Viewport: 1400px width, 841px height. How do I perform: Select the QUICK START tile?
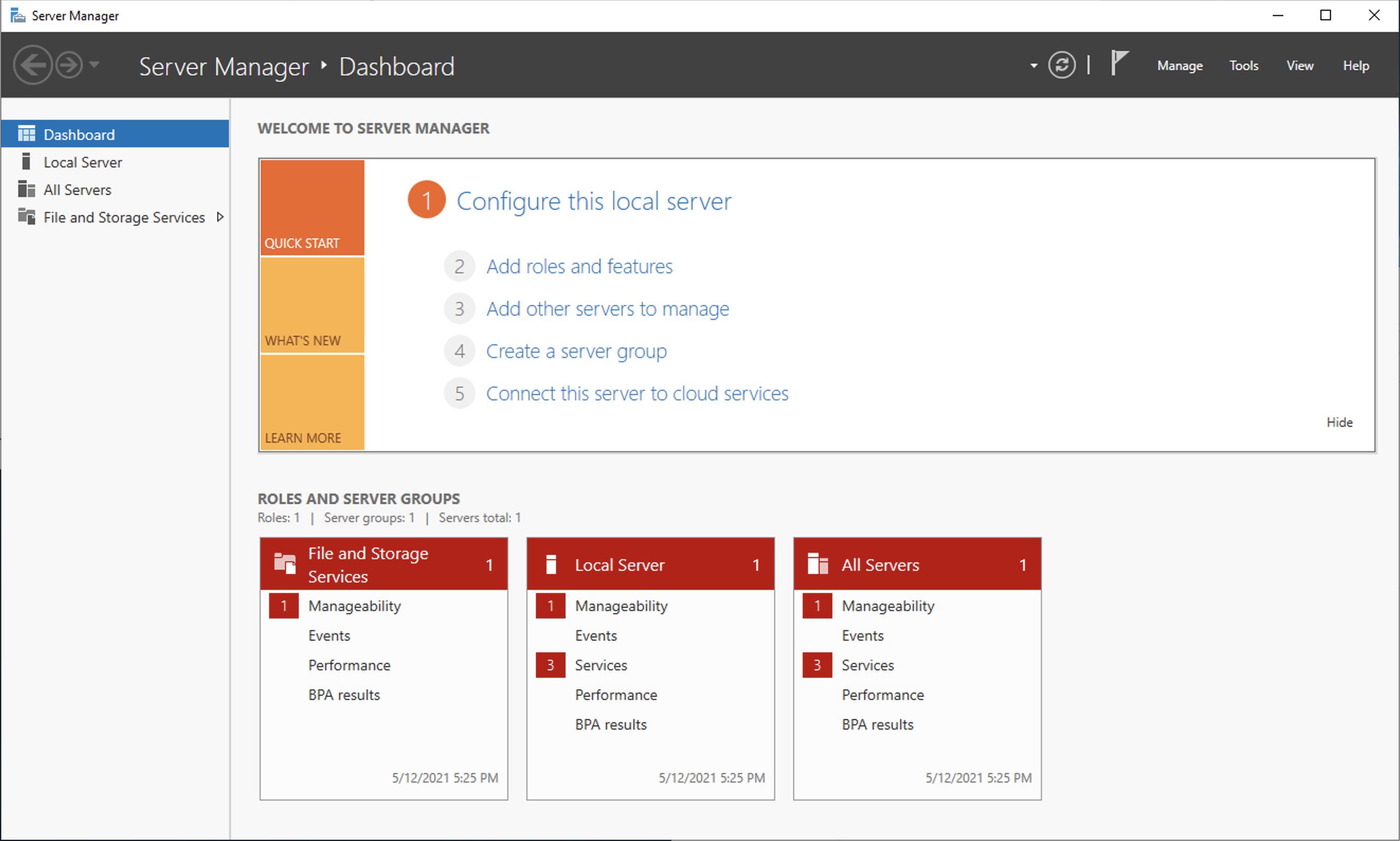[x=312, y=208]
